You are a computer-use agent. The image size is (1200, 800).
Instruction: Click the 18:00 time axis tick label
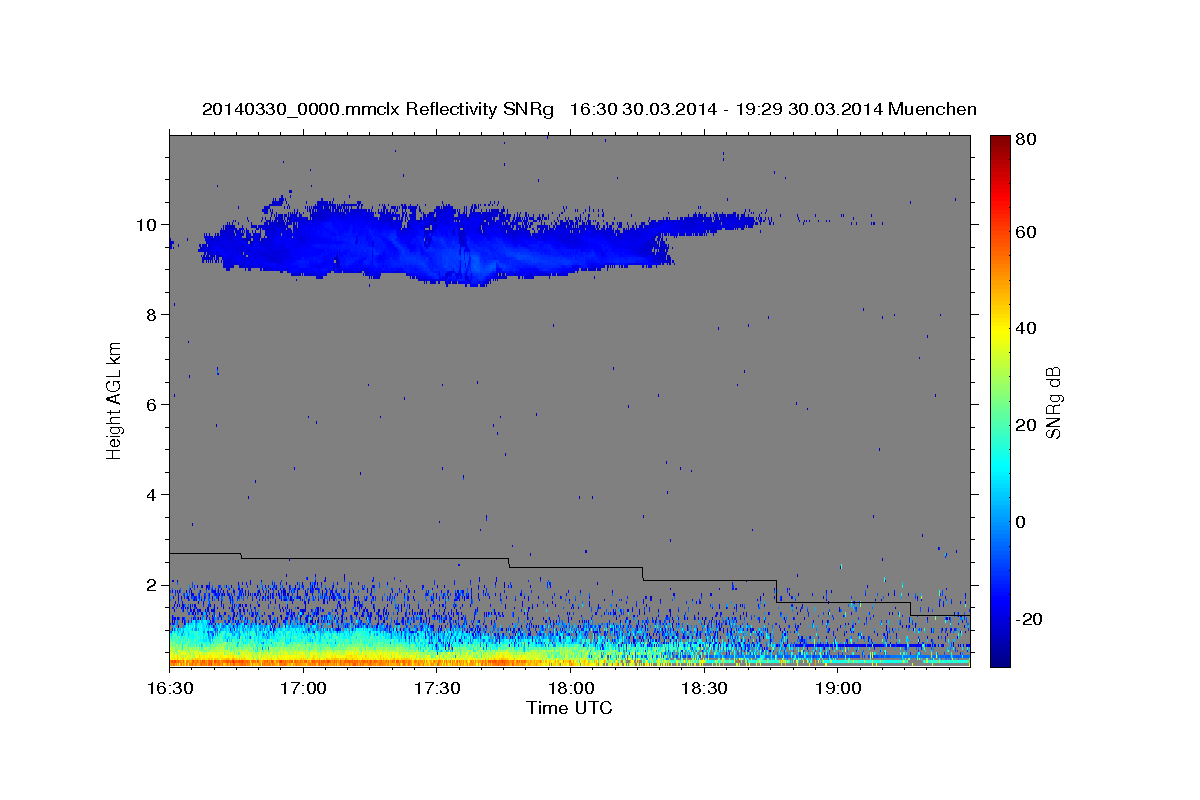coord(570,689)
